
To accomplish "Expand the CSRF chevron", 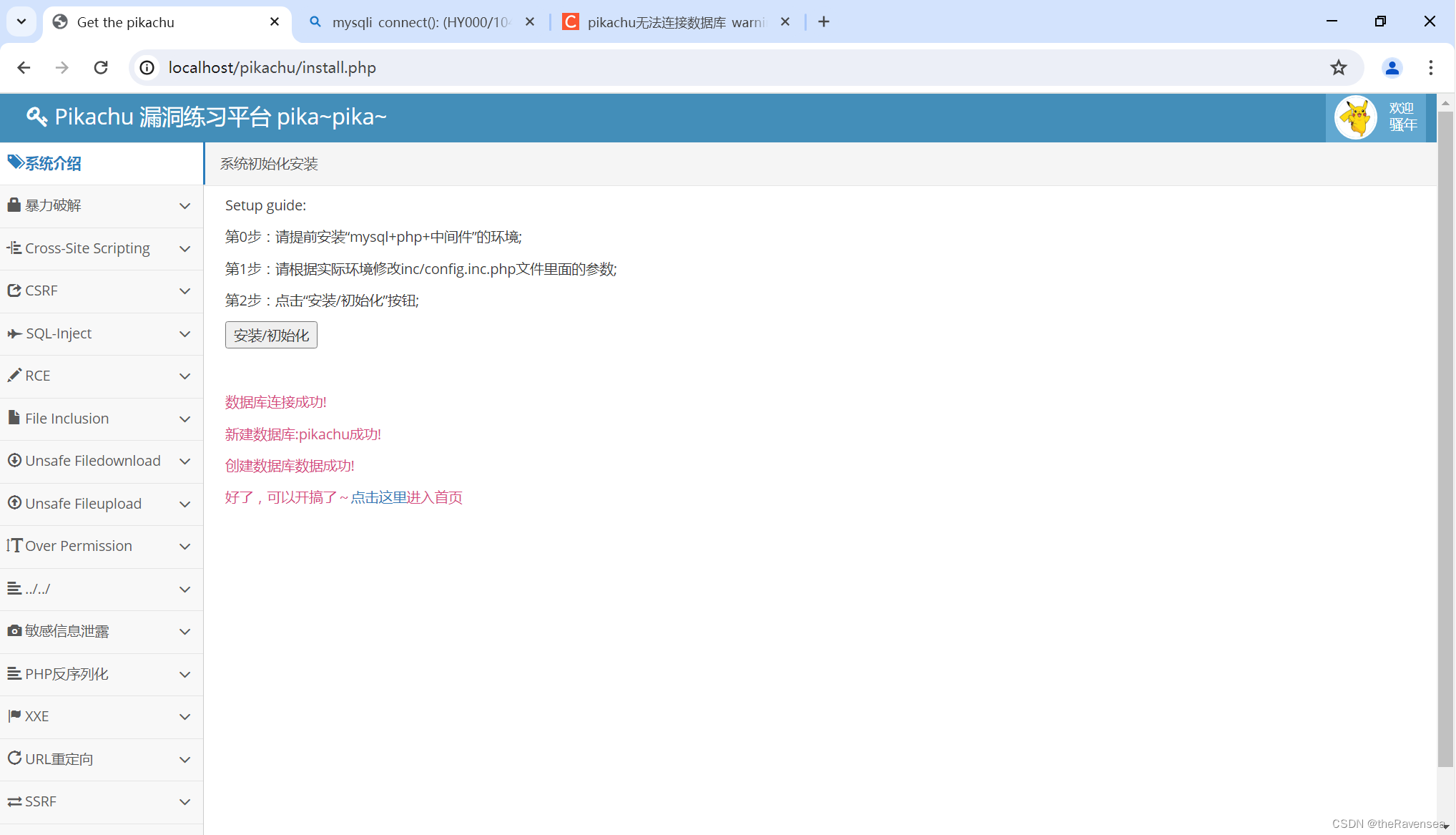I will [185, 291].
